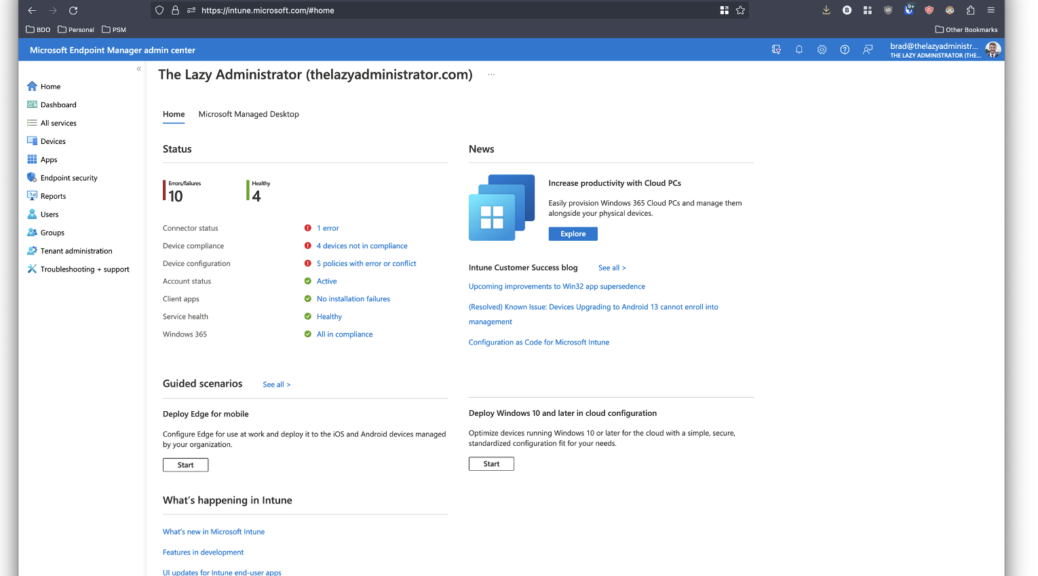1038x576 pixels.
Task: Collapse the left navigation sidebar
Action: [x=139, y=69]
